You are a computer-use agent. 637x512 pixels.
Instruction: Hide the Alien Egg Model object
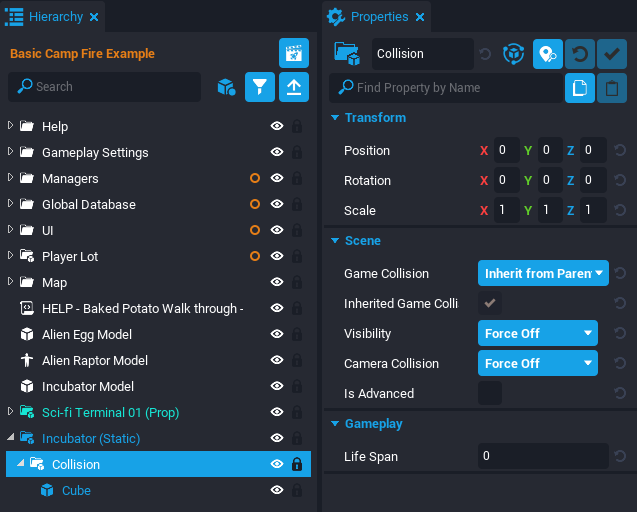point(277,334)
